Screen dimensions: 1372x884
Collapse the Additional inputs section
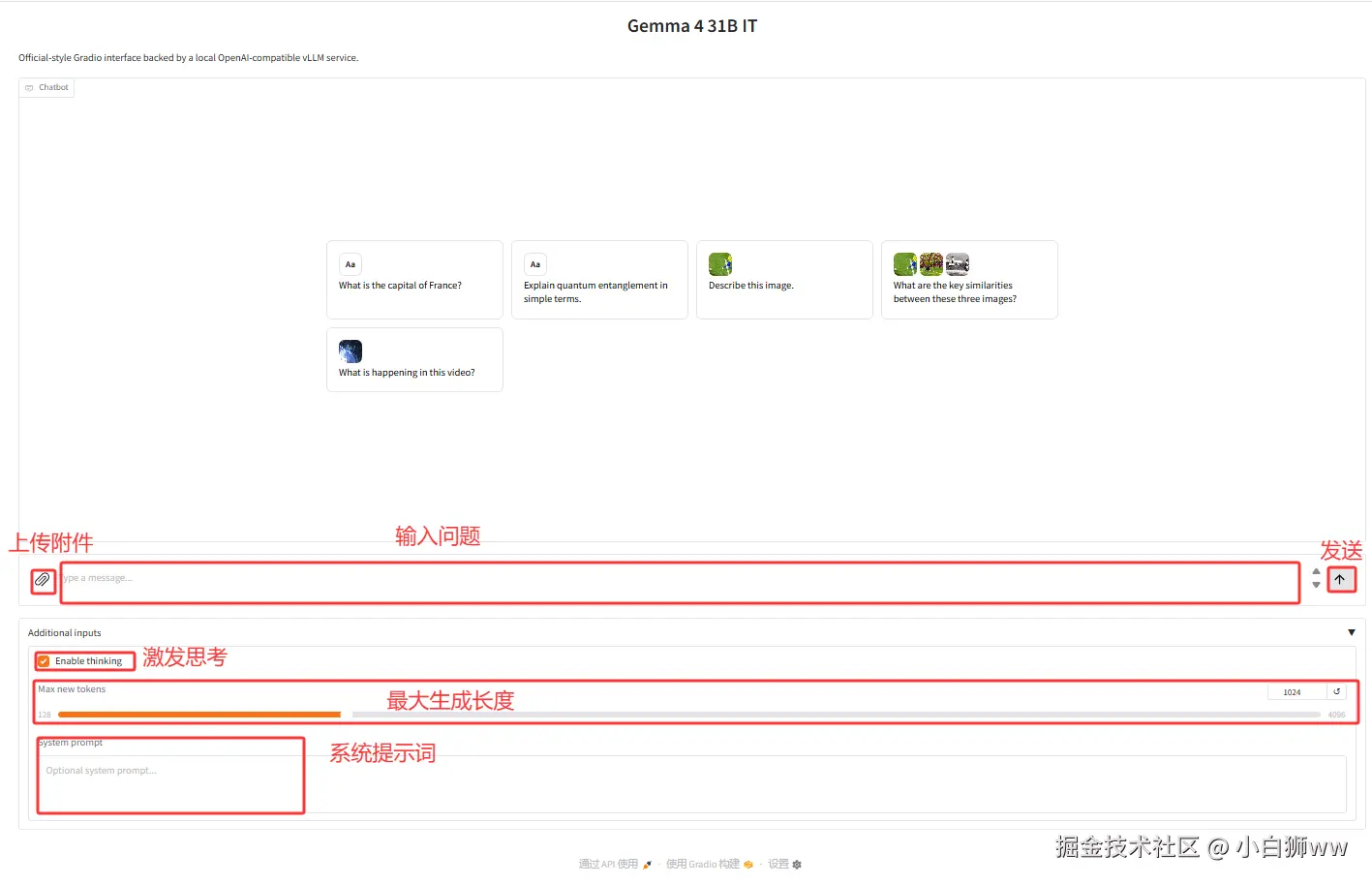(1352, 632)
